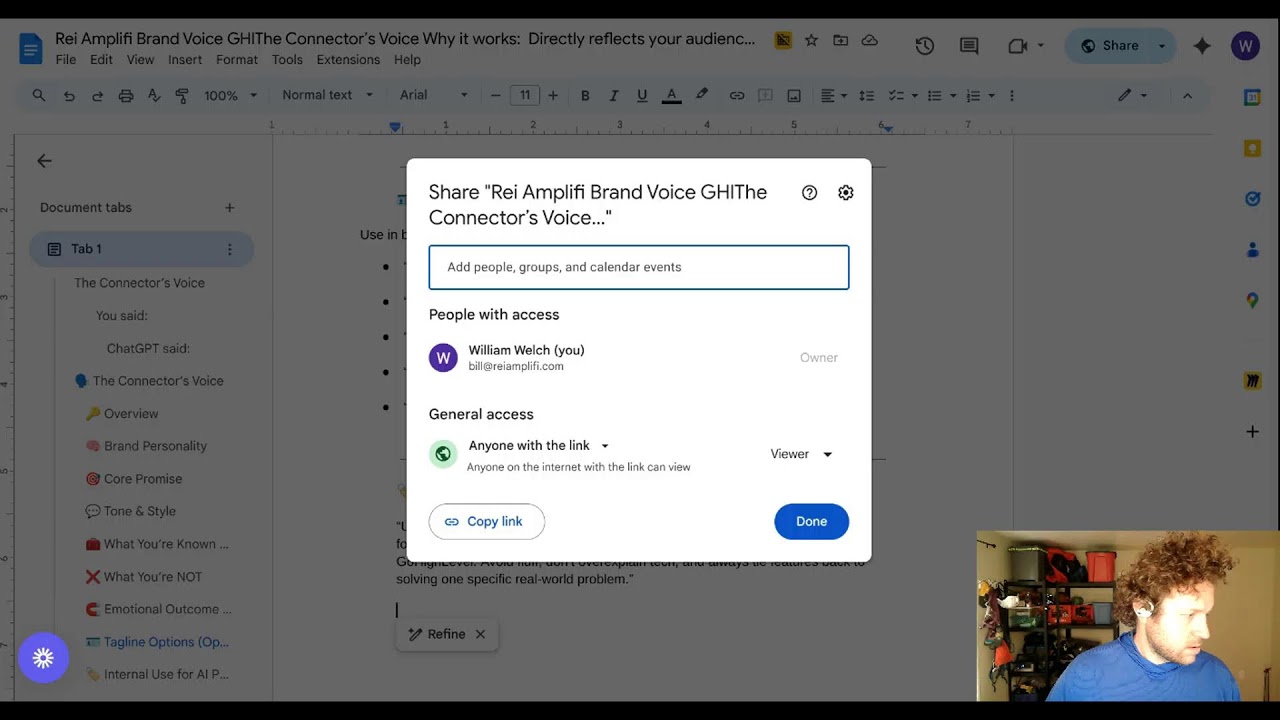This screenshot has width=1280, height=720.
Task: Star this document
Action: coord(811,40)
